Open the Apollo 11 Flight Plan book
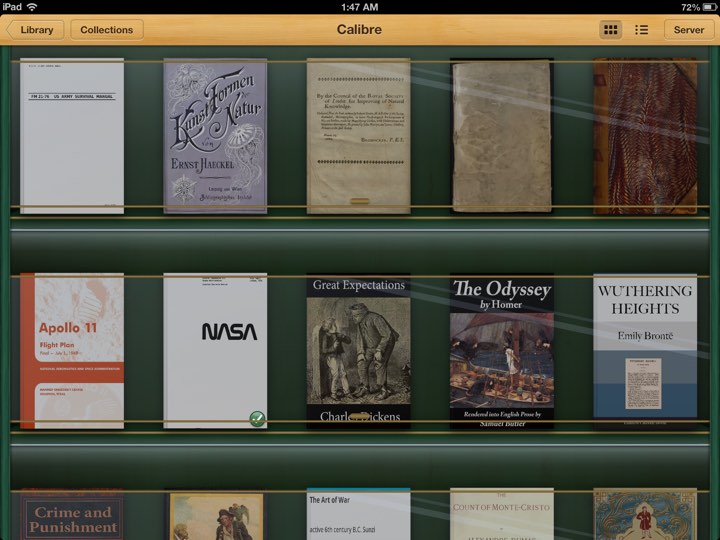 72,351
